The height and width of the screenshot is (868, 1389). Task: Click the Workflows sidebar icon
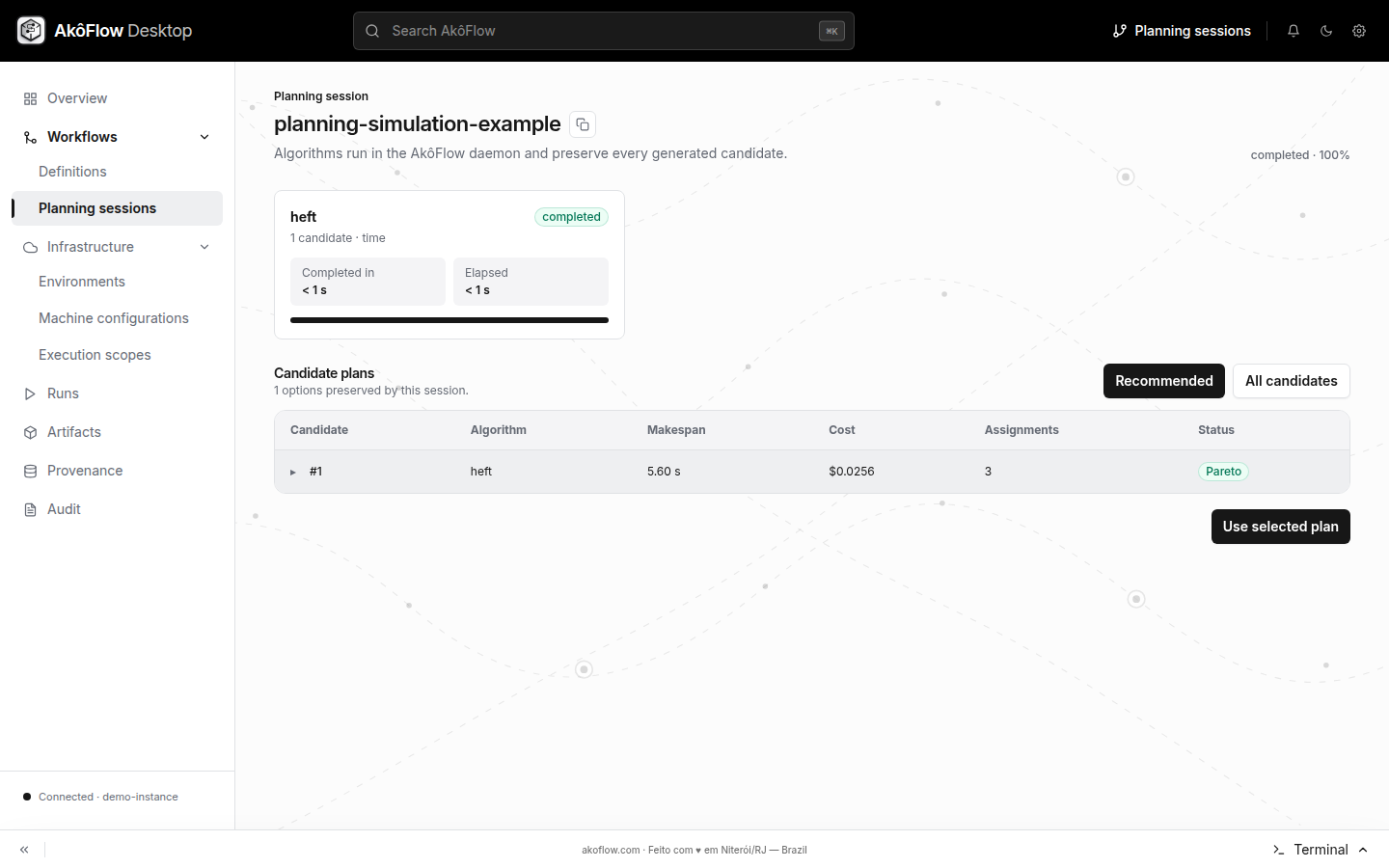pyautogui.click(x=31, y=137)
